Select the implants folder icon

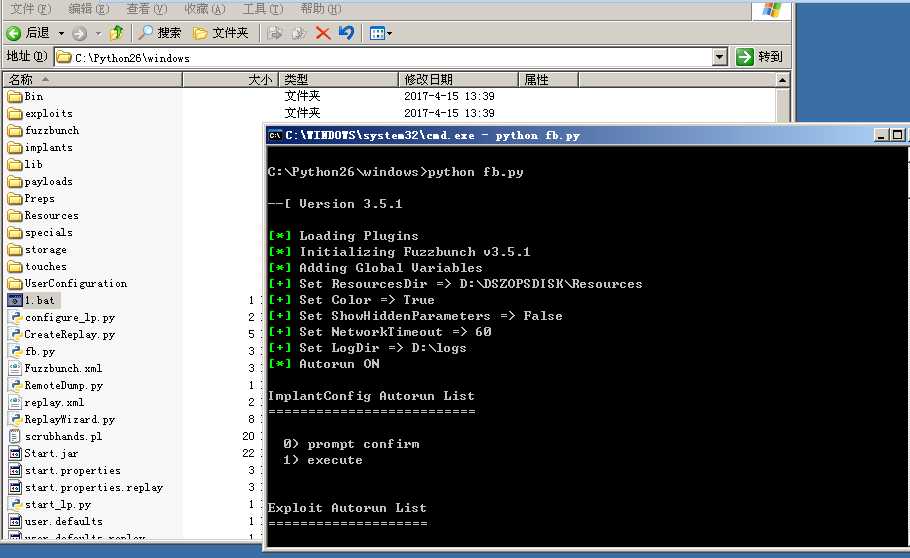[x=15, y=147]
